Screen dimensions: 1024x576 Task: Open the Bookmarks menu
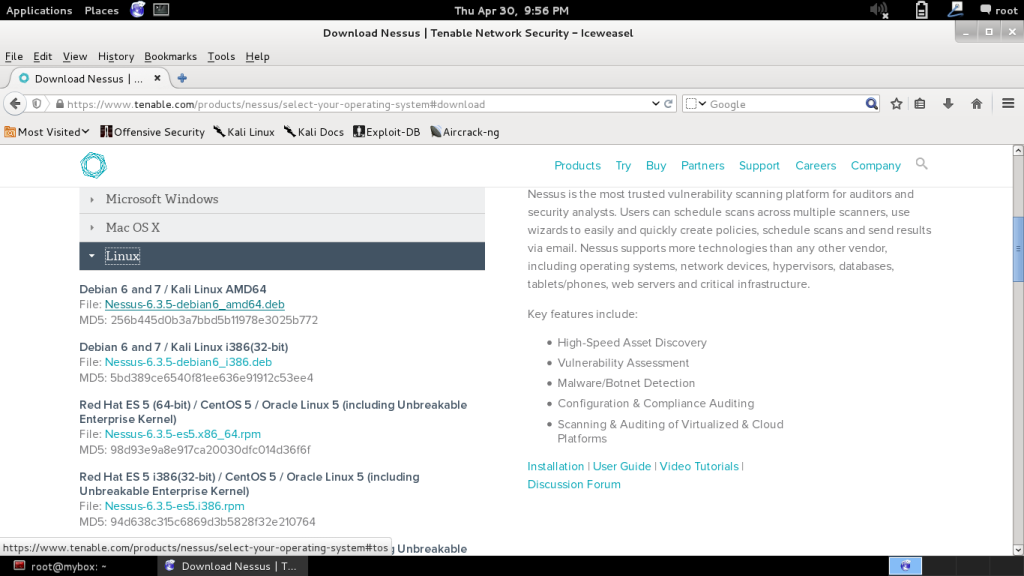click(x=170, y=56)
